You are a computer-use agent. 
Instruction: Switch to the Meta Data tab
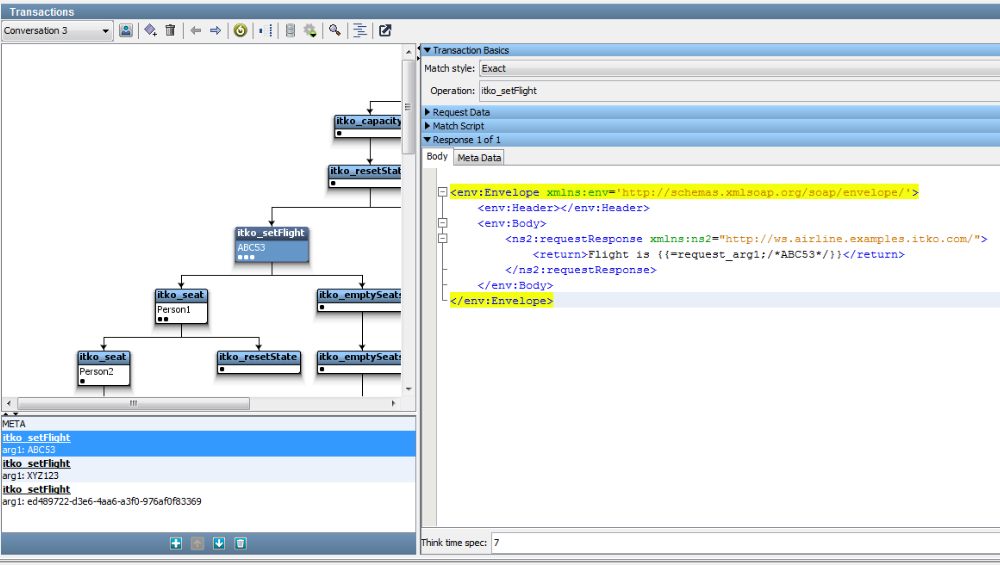click(479, 157)
